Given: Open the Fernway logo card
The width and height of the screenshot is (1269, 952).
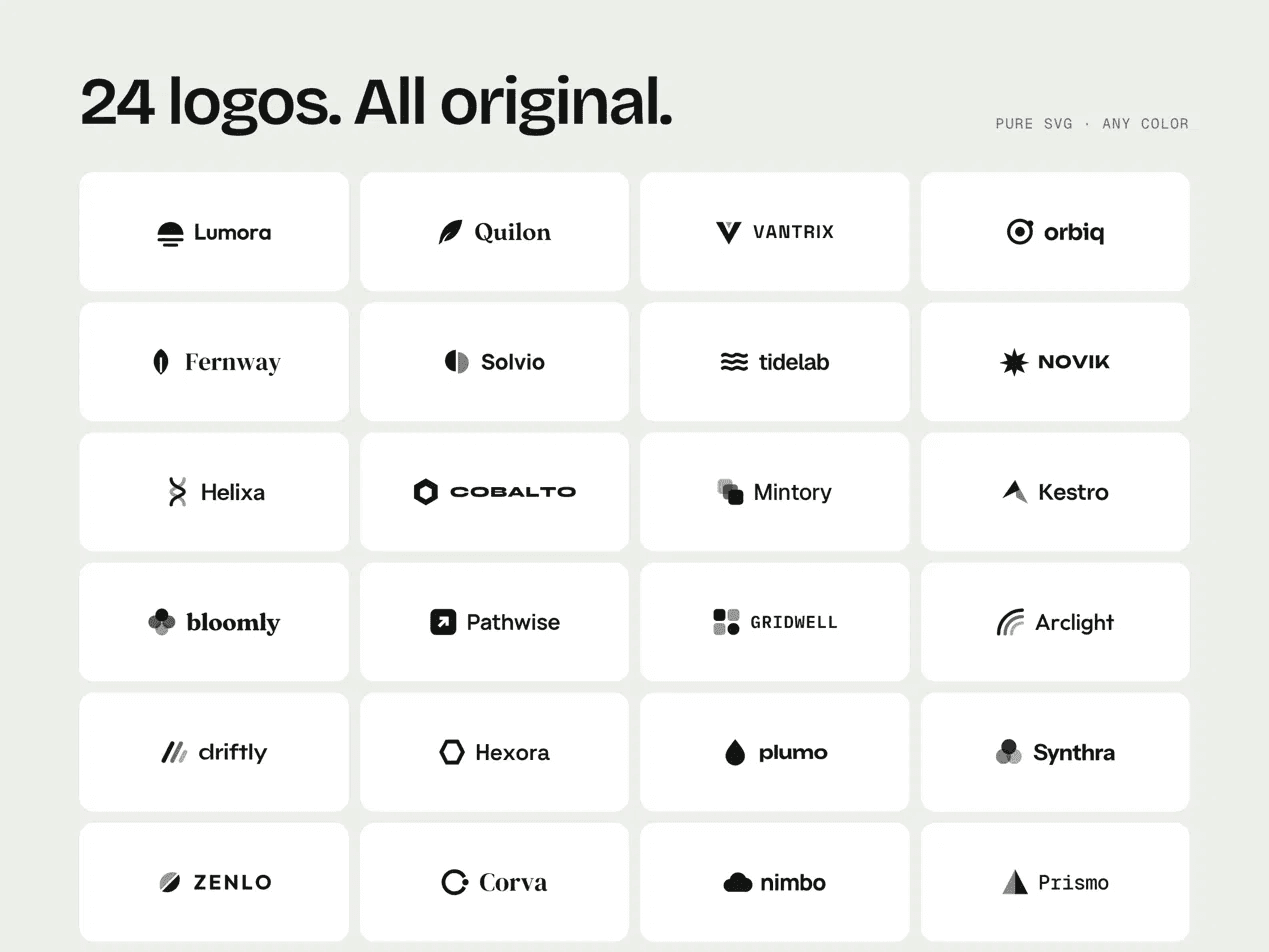Looking at the screenshot, I should point(214,362).
